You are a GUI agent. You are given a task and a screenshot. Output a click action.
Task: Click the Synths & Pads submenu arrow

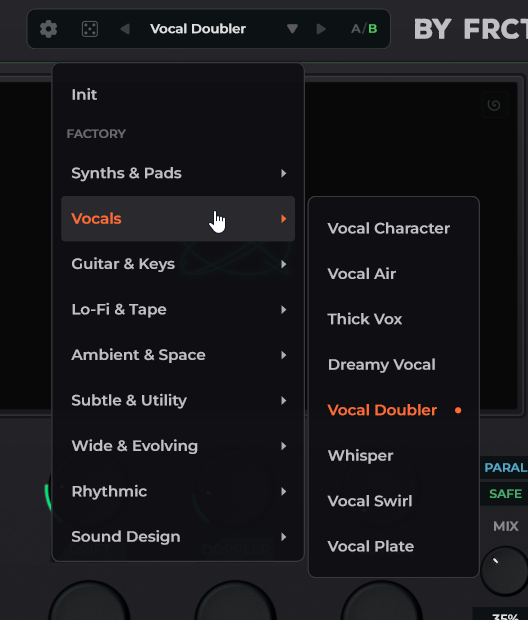[x=283, y=173]
